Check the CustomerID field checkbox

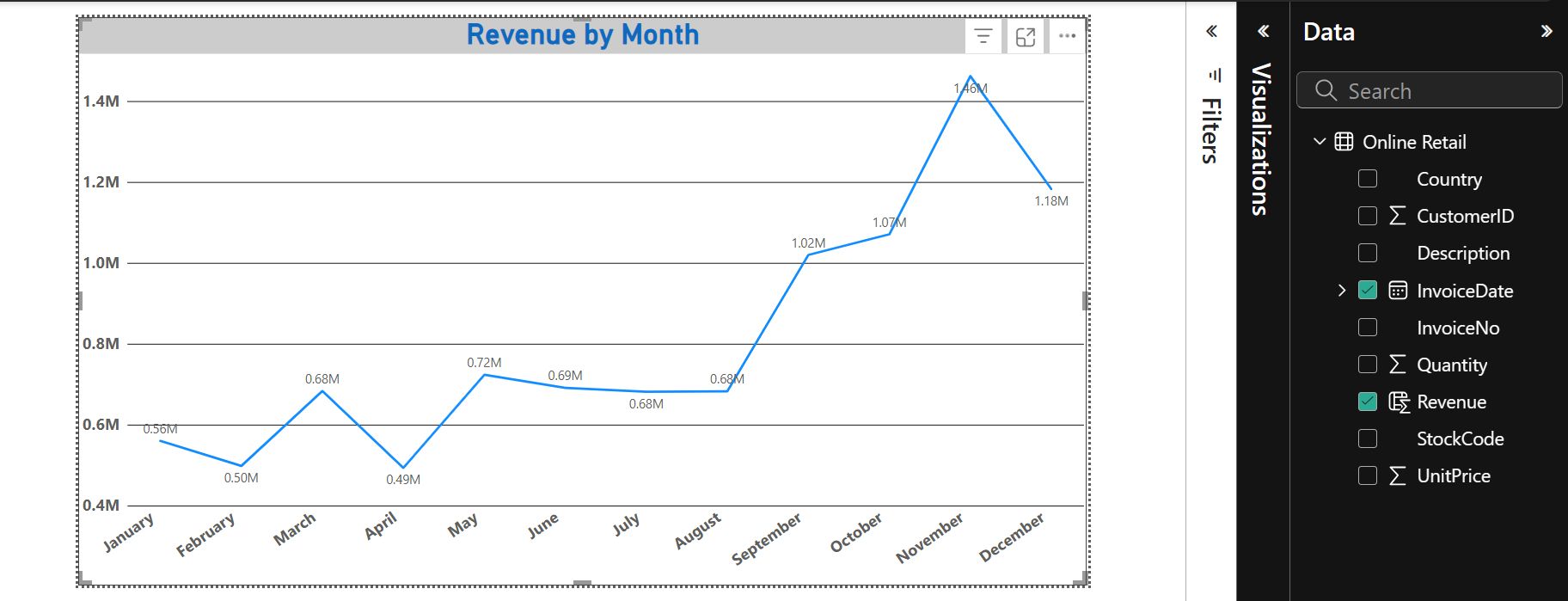pyautogui.click(x=1368, y=216)
